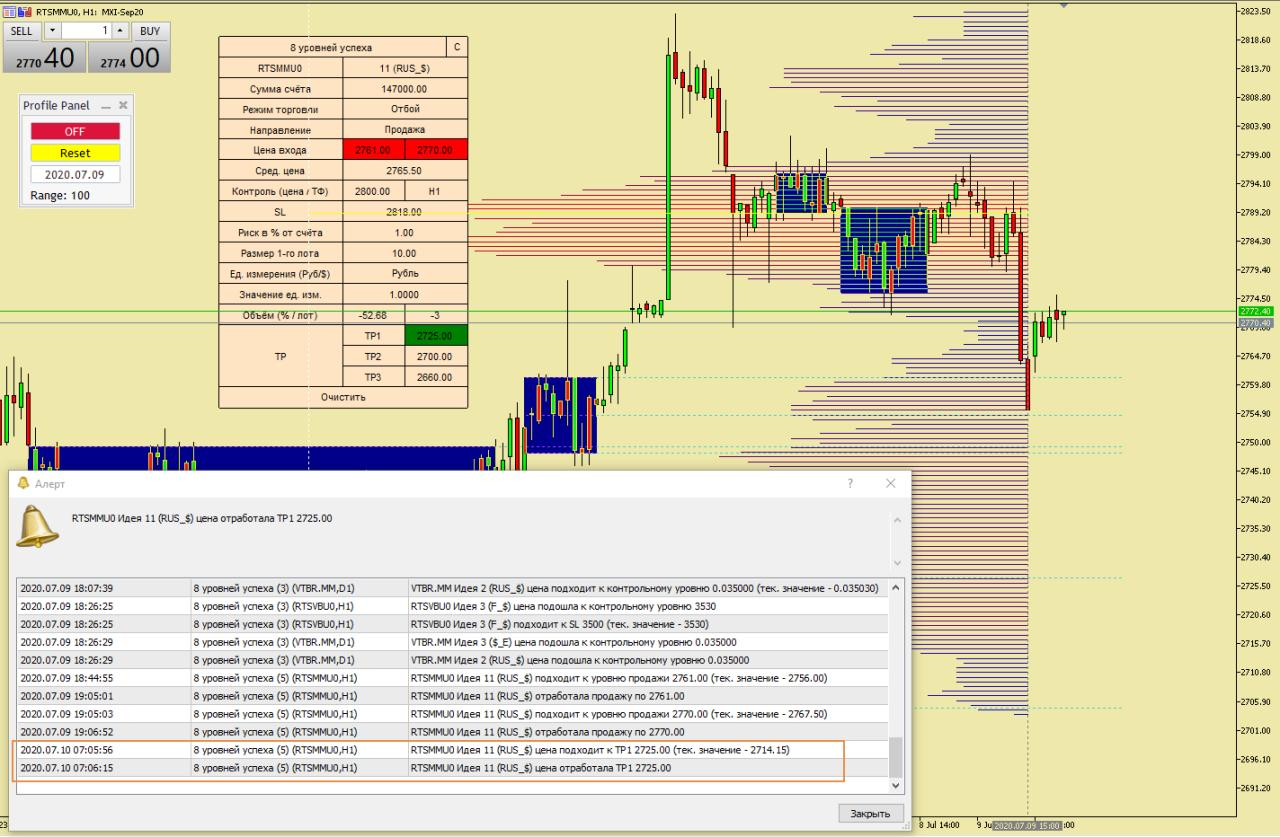Click volume lot value -3
This screenshot has width=1280, height=837.
pos(436,315)
